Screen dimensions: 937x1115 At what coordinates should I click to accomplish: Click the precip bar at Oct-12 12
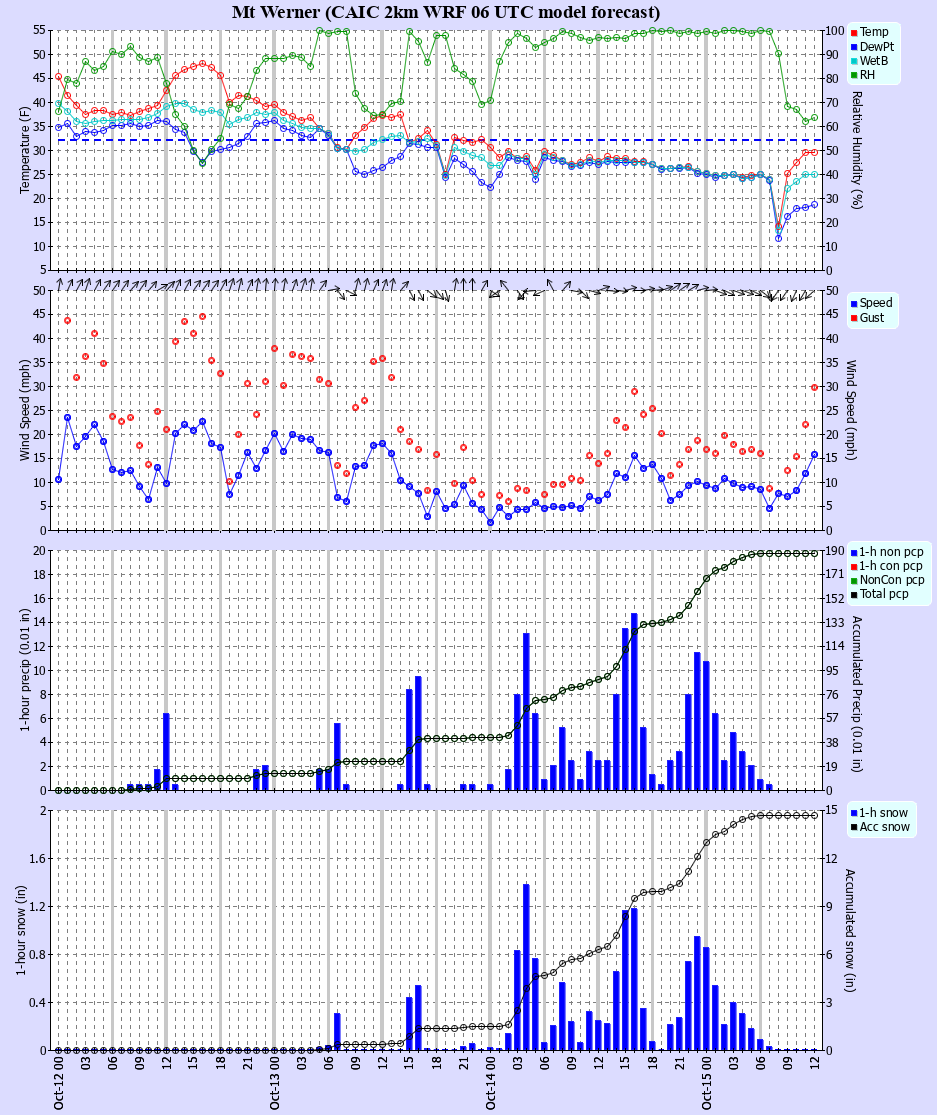click(x=166, y=751)
